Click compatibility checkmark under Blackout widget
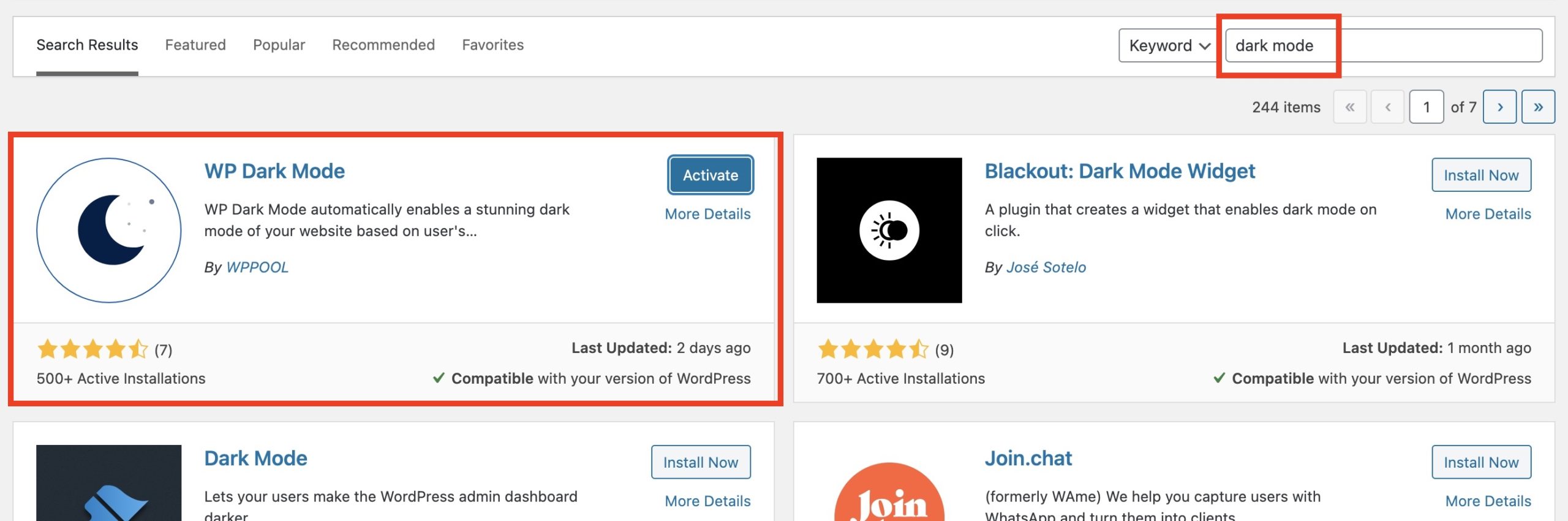The height and width of the screenshot is (521, 1568). pyautogui.click(x=1219, y=378)
